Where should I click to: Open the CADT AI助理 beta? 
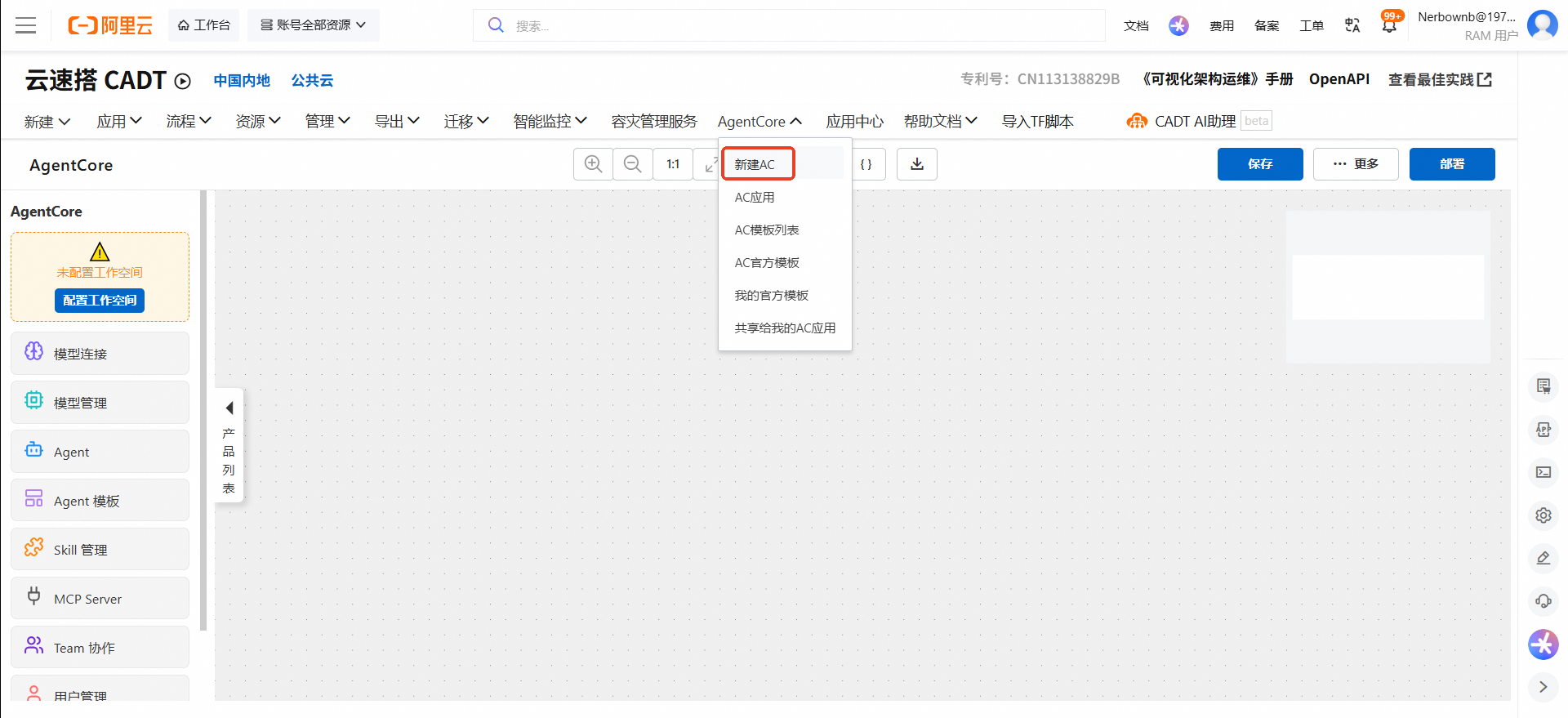(x=1199, y=122)
